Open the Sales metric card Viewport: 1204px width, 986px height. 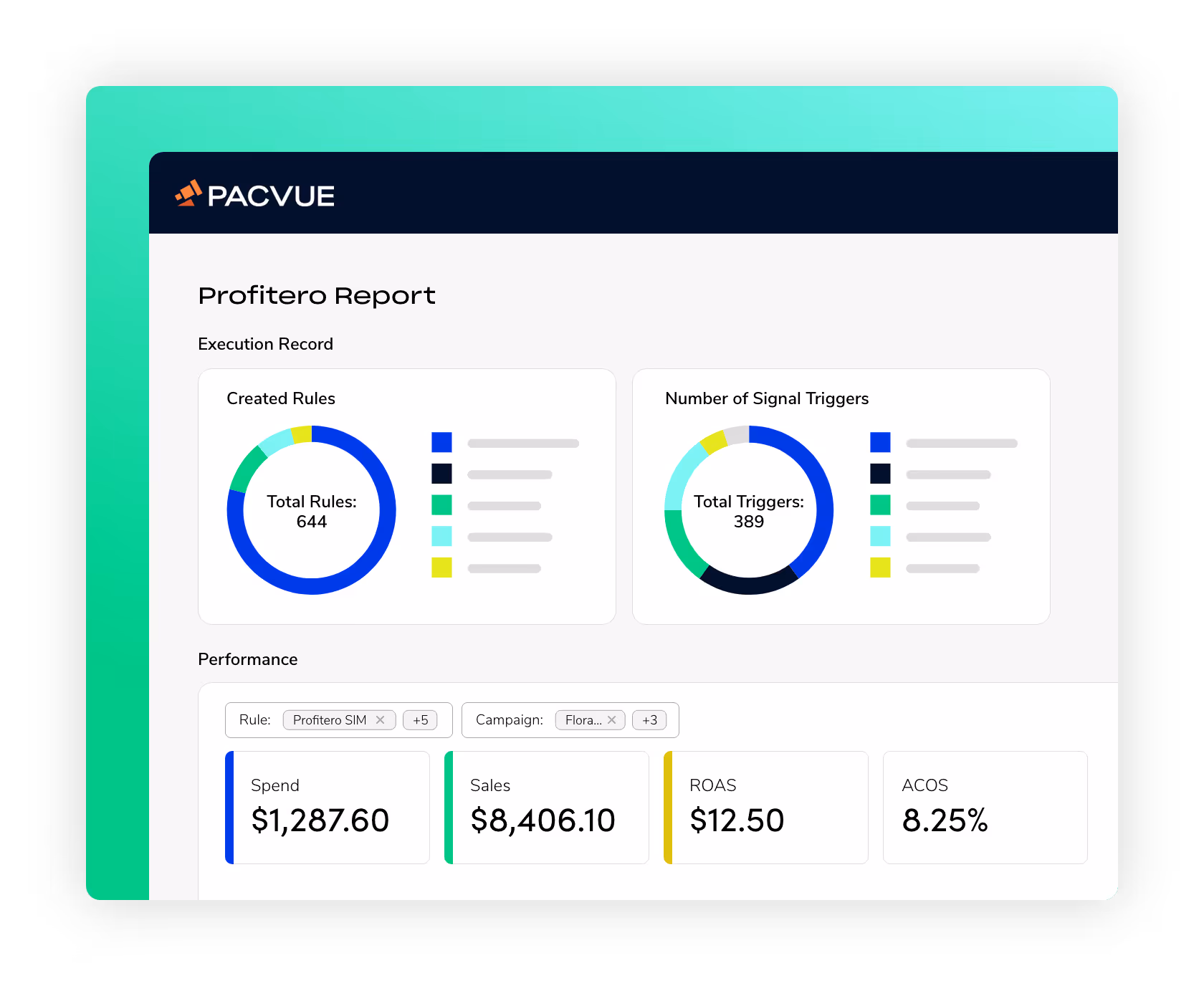tap(547, 808)
